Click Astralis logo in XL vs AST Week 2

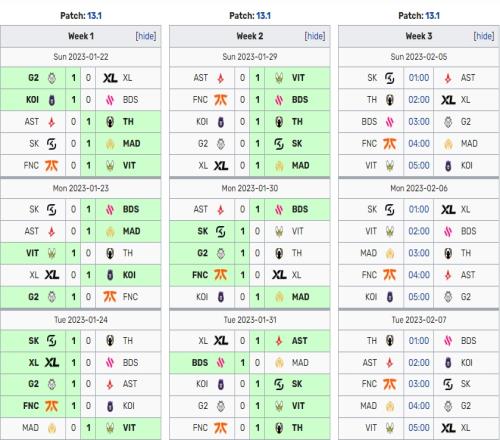point(279,341)
